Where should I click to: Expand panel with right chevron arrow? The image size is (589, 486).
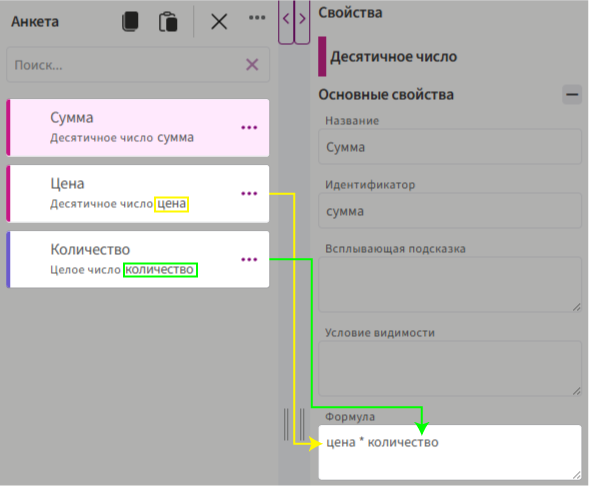[302, 19]
